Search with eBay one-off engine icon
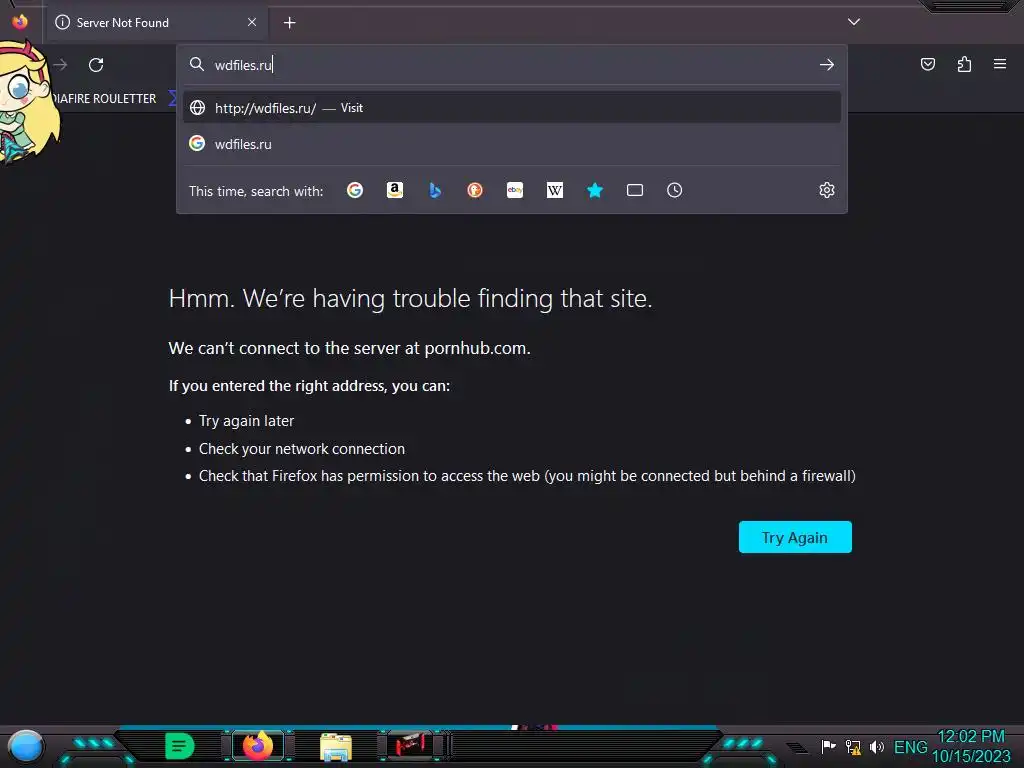 coord(515,190)
